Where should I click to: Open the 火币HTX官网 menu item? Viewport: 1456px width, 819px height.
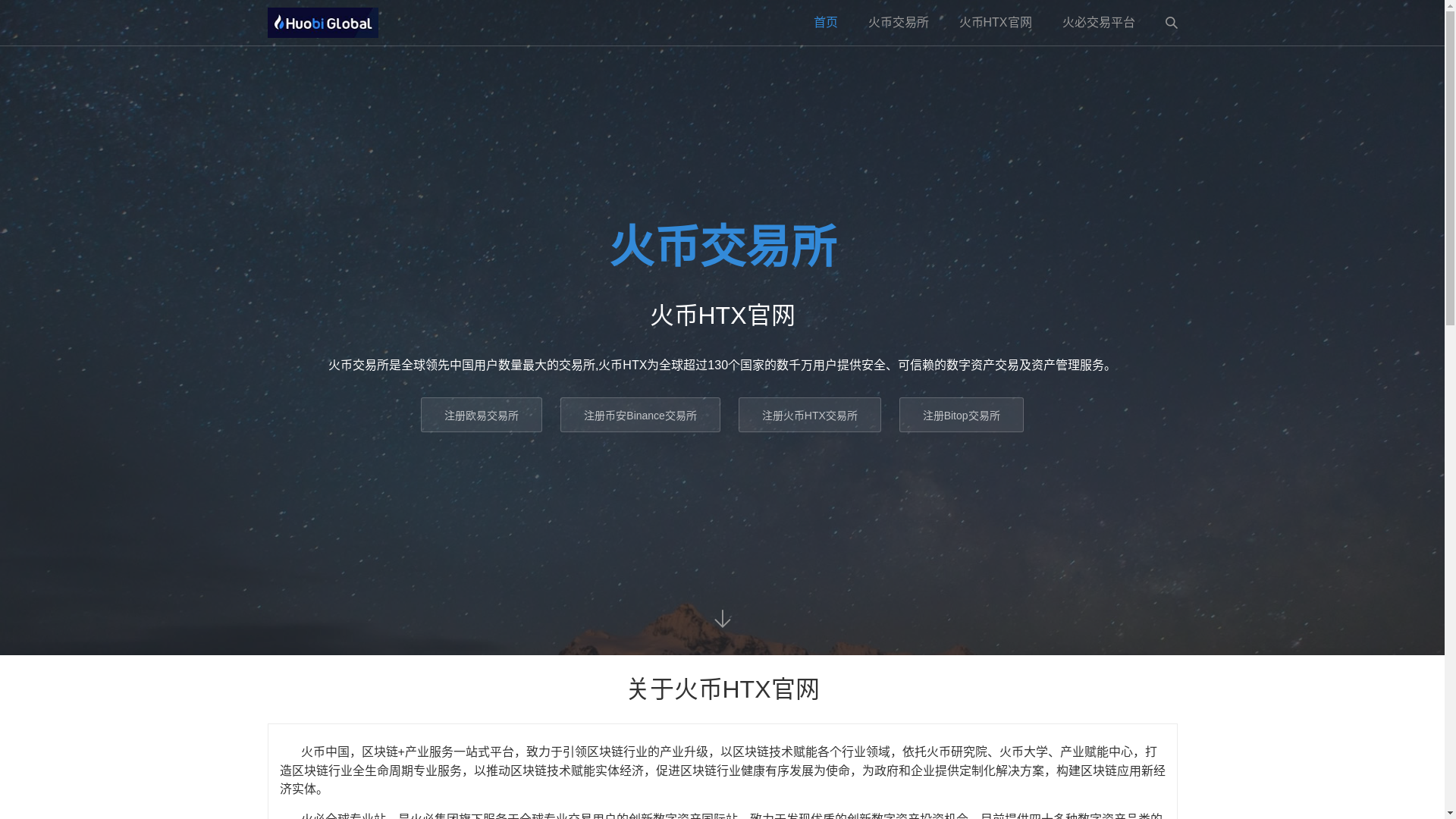click(x=995, y=23)
